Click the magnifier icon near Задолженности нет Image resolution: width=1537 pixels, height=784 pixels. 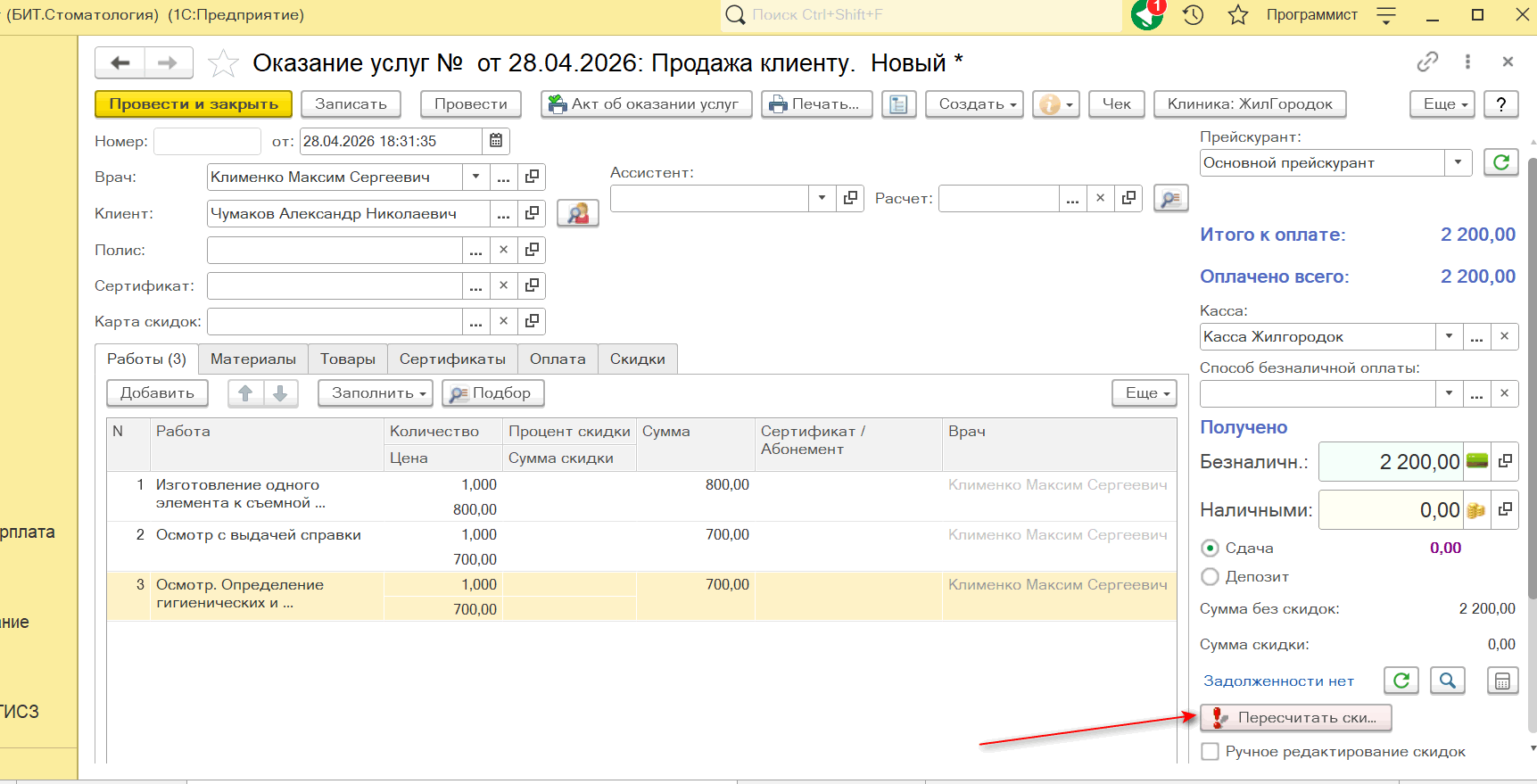coord(1447,681)
